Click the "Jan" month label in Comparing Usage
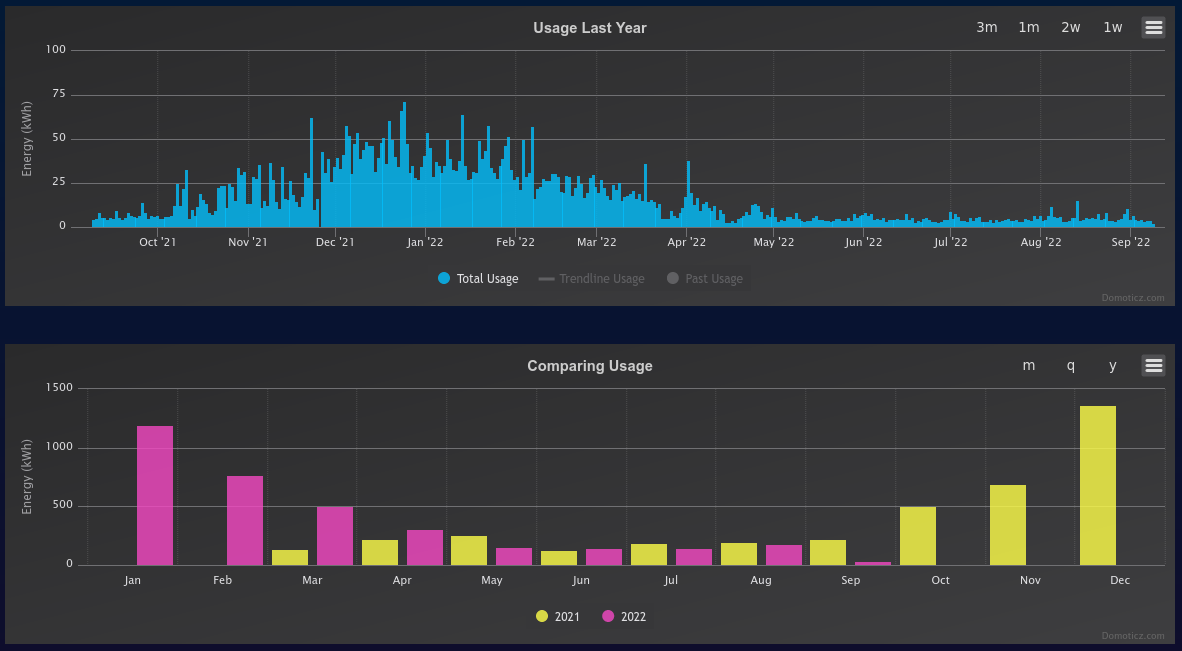The height and width of the screenshot is (651, 1182). pyautogui.click(x=132, y=580)
